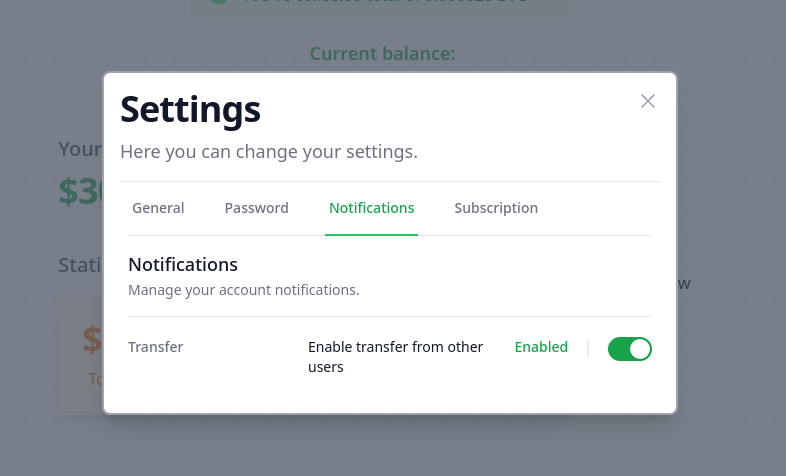Go to the Subscription tab

pyautogui.click(x=496, y=208)
